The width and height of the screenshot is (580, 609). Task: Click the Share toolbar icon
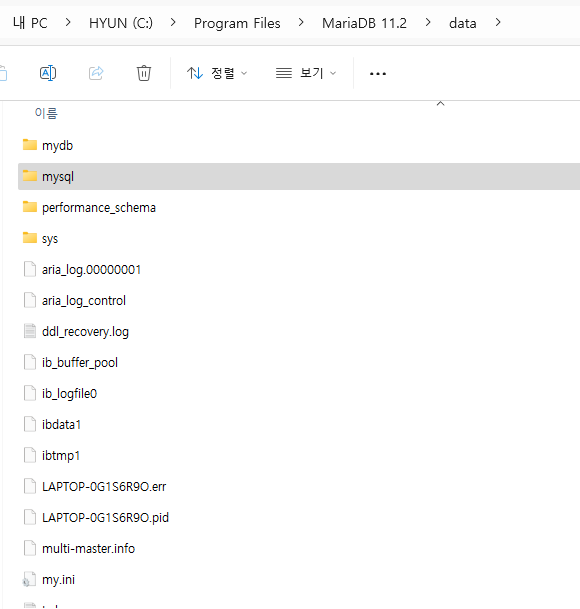[x=96, y=73]
